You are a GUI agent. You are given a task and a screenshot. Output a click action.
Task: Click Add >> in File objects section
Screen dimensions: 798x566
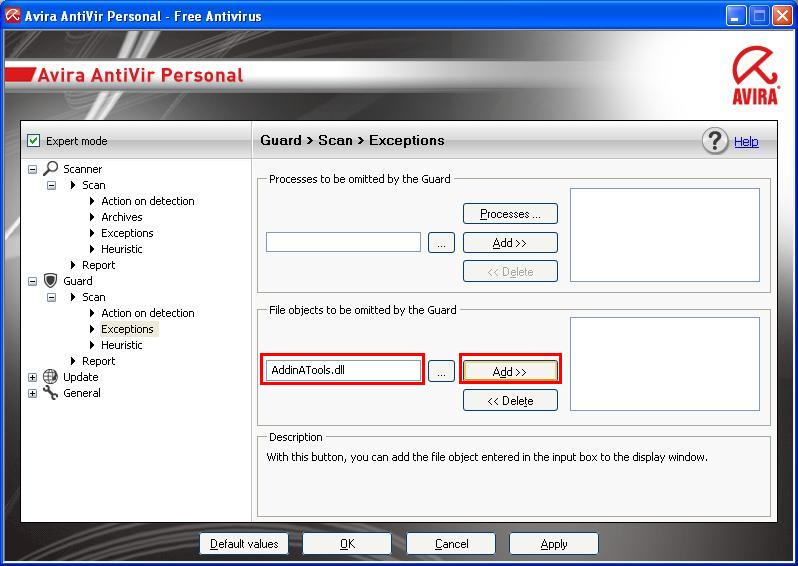(510, 371)
